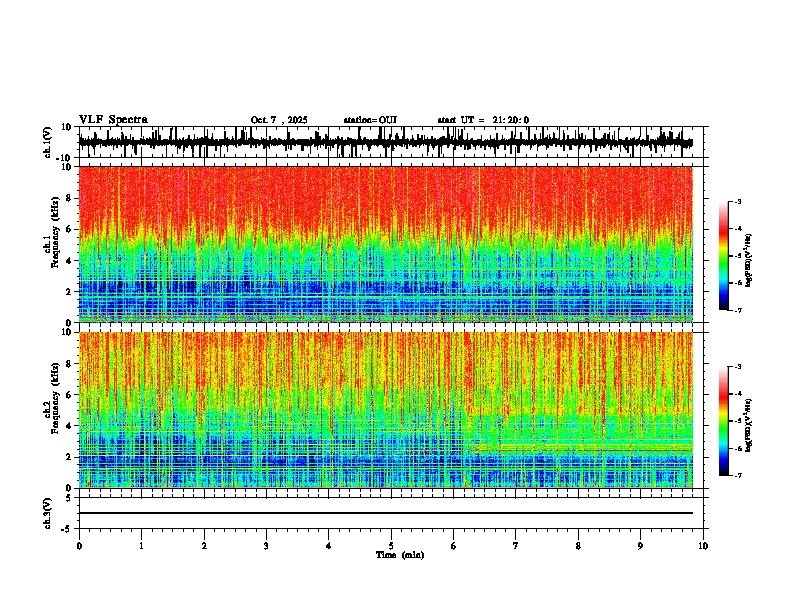Click time axis tick label "8"

tap(578, 546)
